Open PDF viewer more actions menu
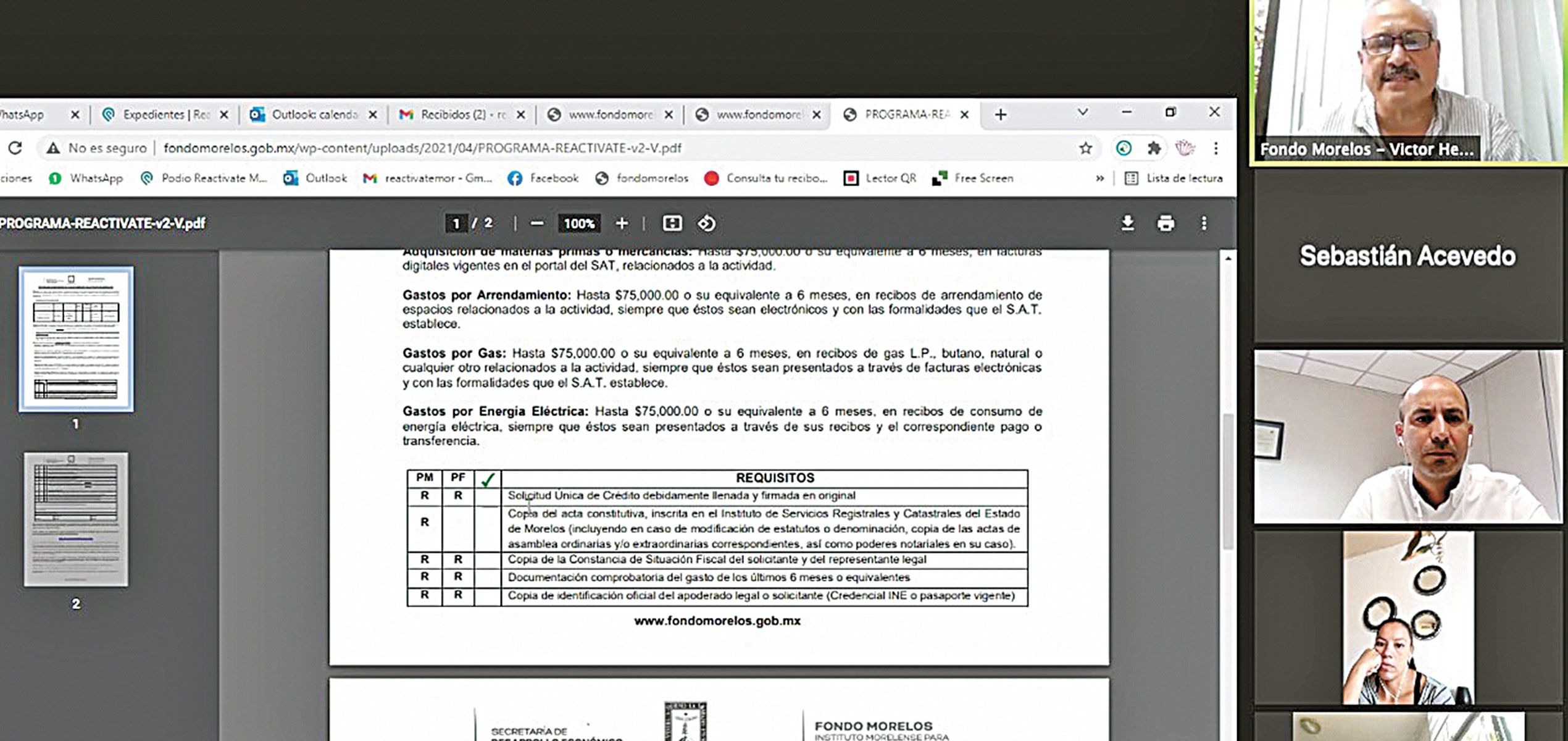Screen dimensions: 1568x741 click(1203, 223)
